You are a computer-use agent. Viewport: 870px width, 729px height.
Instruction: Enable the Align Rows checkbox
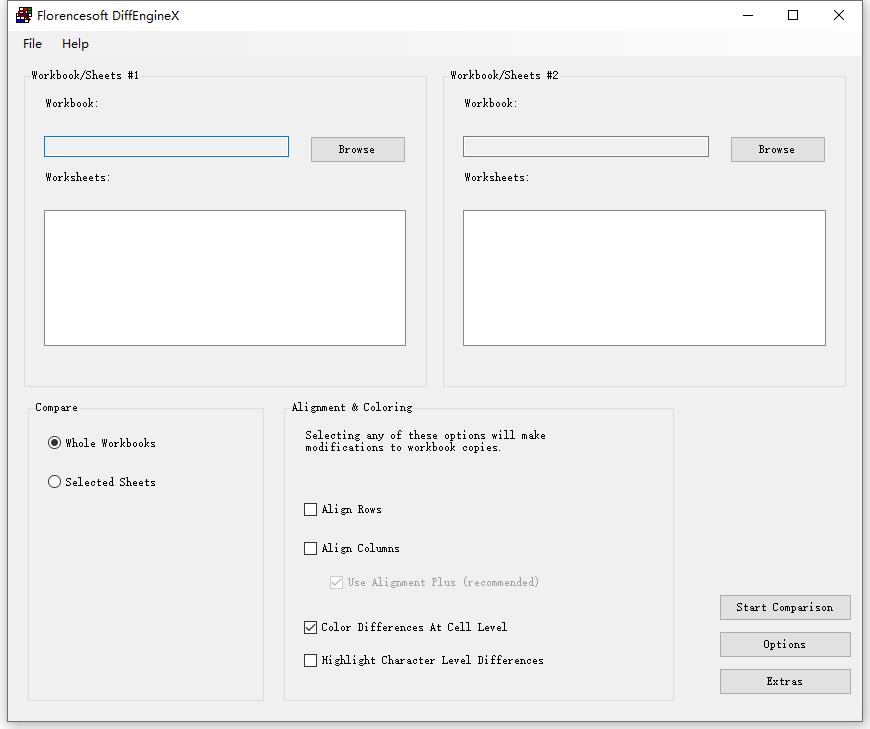coord(311,509)
